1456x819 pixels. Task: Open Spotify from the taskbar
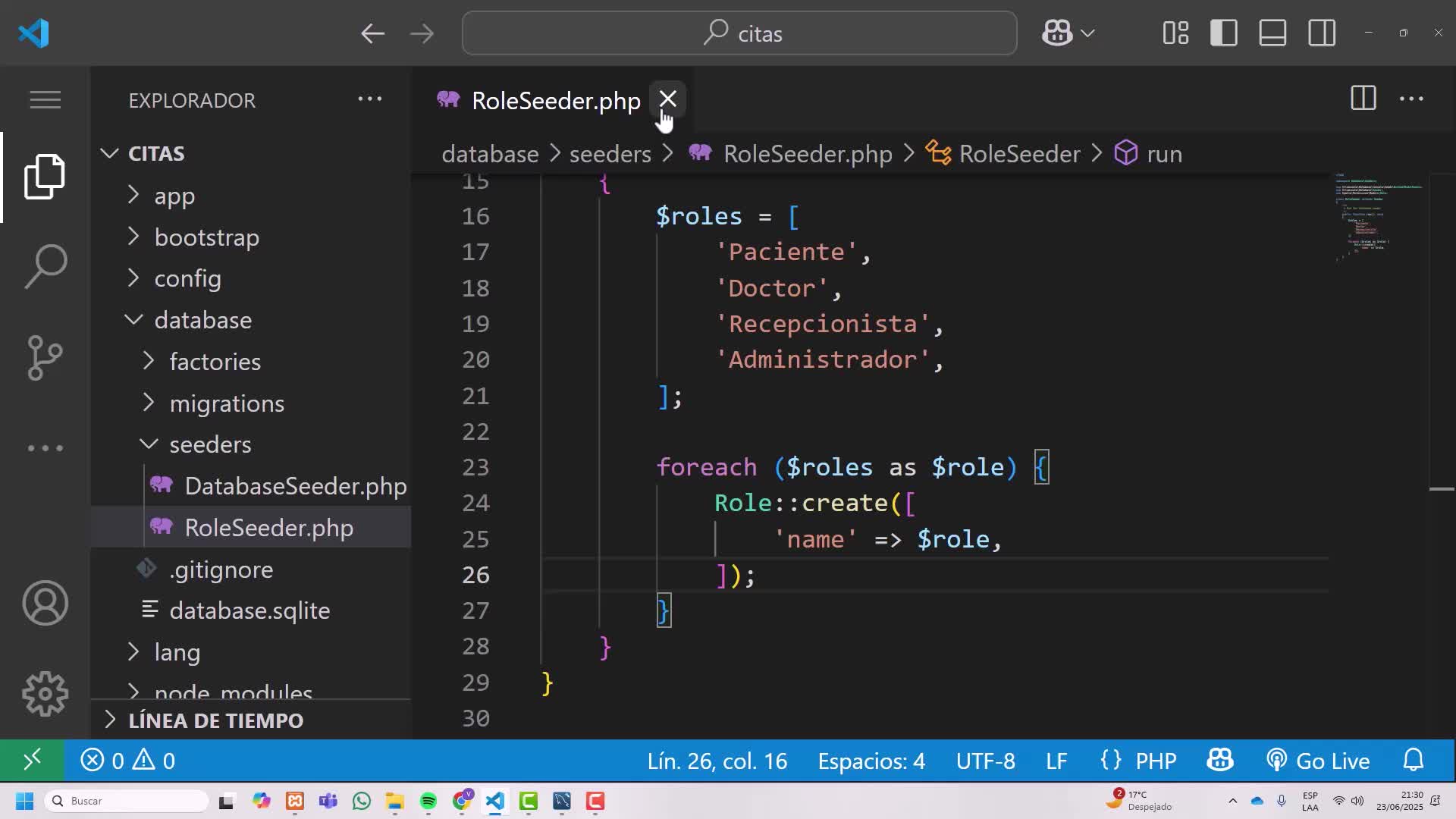pyautogui.click(x=428, y=801)
